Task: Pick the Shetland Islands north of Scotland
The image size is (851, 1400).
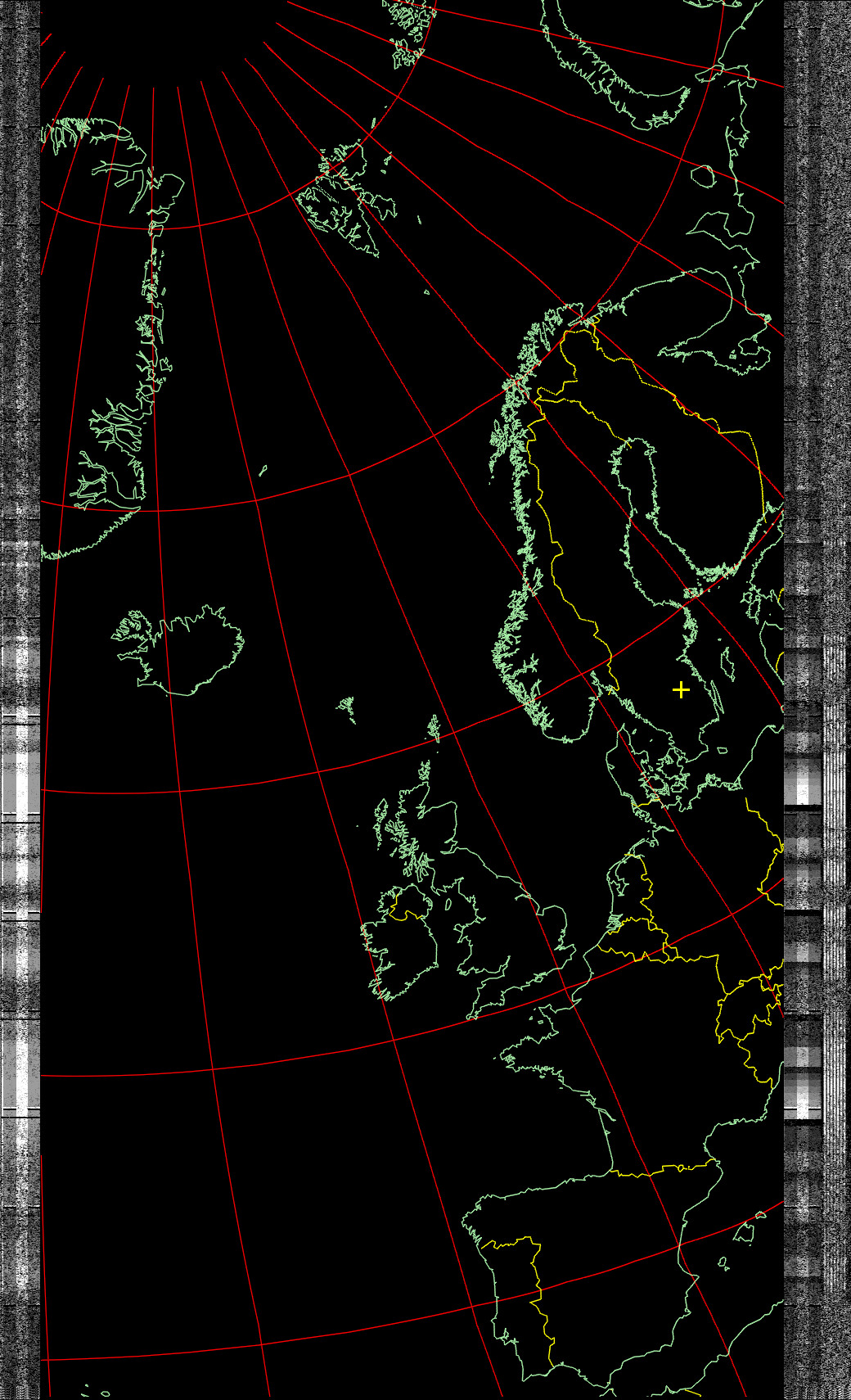Action: pyautogui.click(x=434, y=727)
